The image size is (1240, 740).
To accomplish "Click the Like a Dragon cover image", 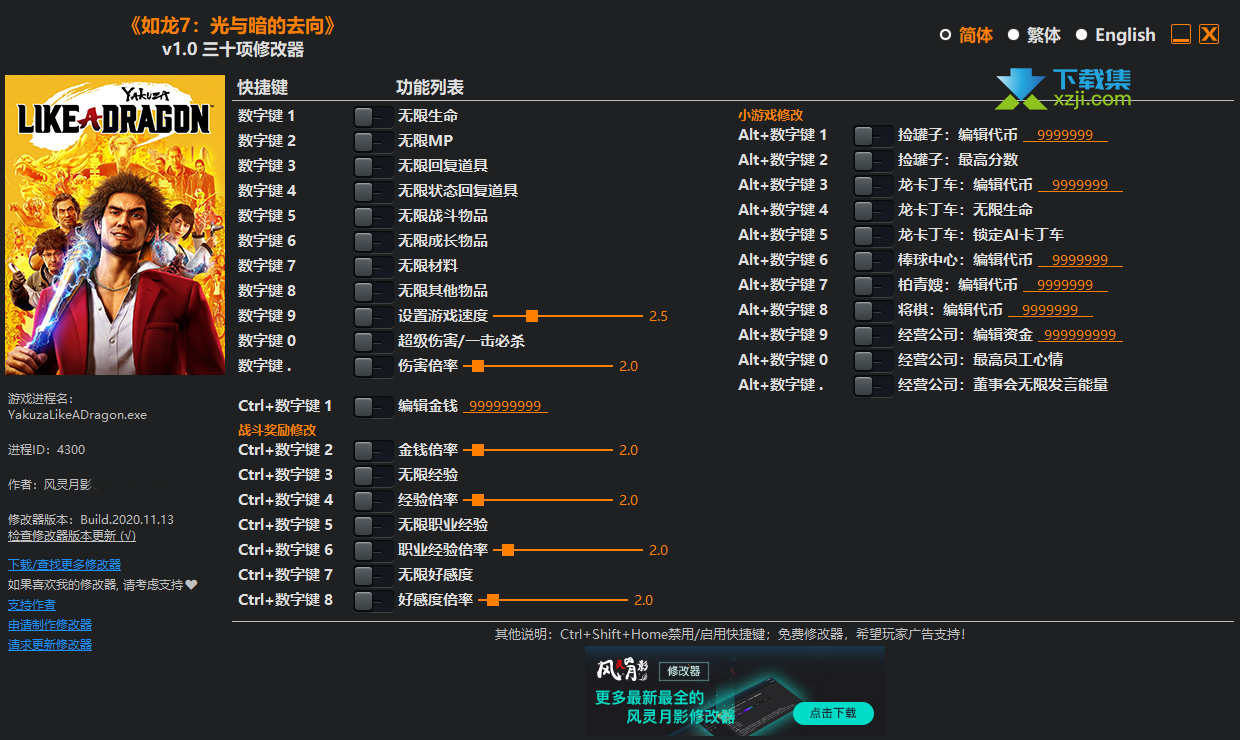I will pyautogui.click(x=115, y=225).
